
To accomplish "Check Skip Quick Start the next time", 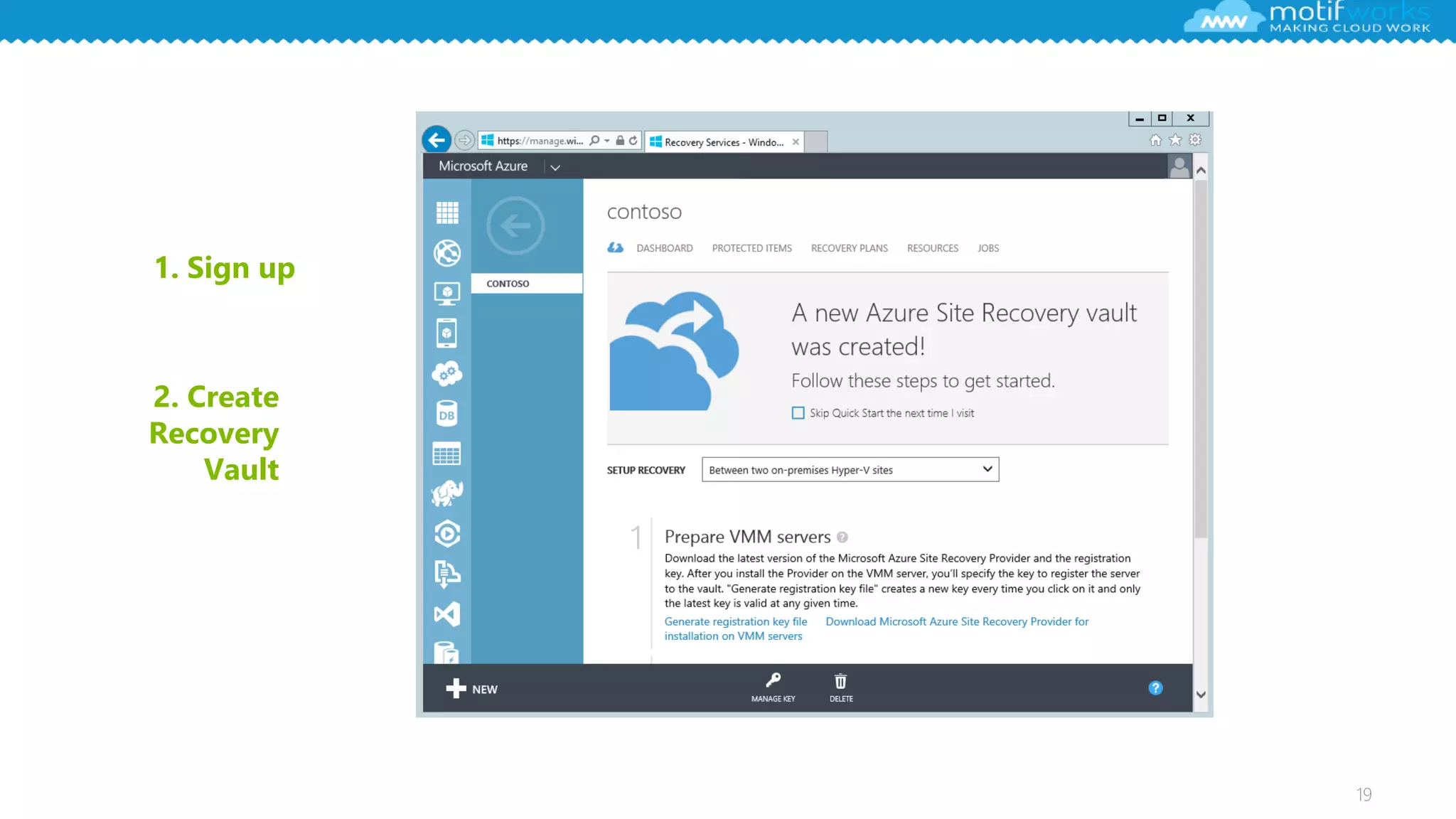I will tap(798, 413).
